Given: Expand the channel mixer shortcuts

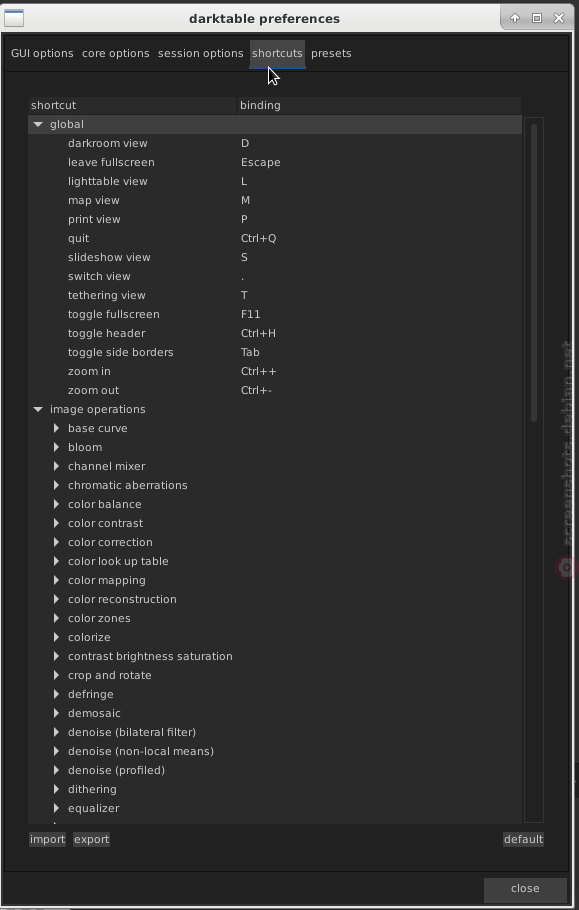Looking at the screenshot, I should tap(56, 466).
